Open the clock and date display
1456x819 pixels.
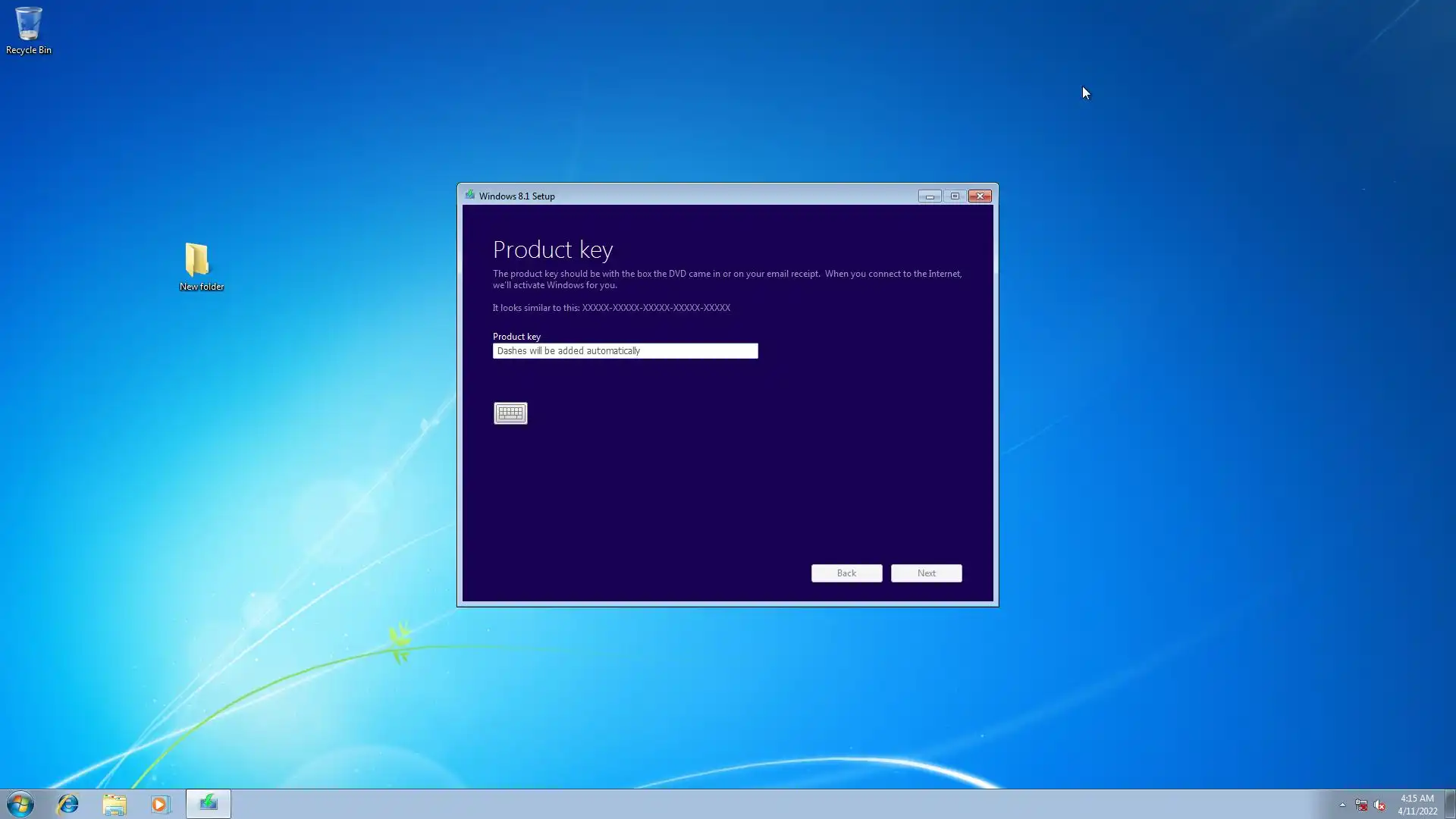1417,804
